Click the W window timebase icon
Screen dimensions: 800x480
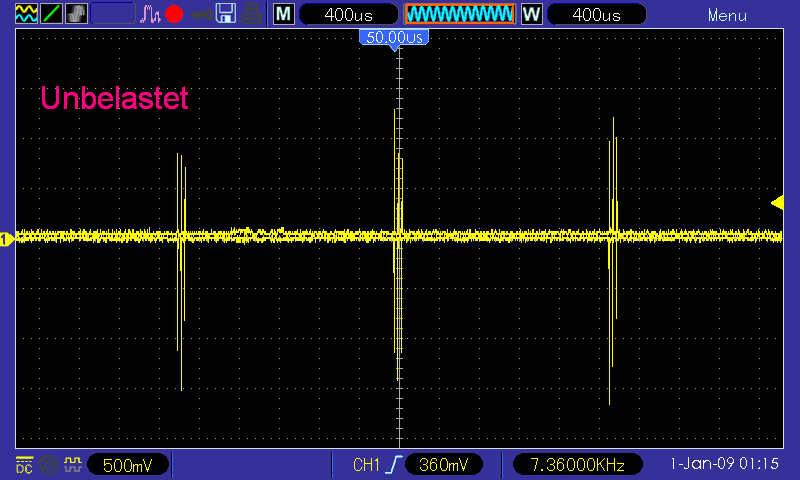(532, 14)
